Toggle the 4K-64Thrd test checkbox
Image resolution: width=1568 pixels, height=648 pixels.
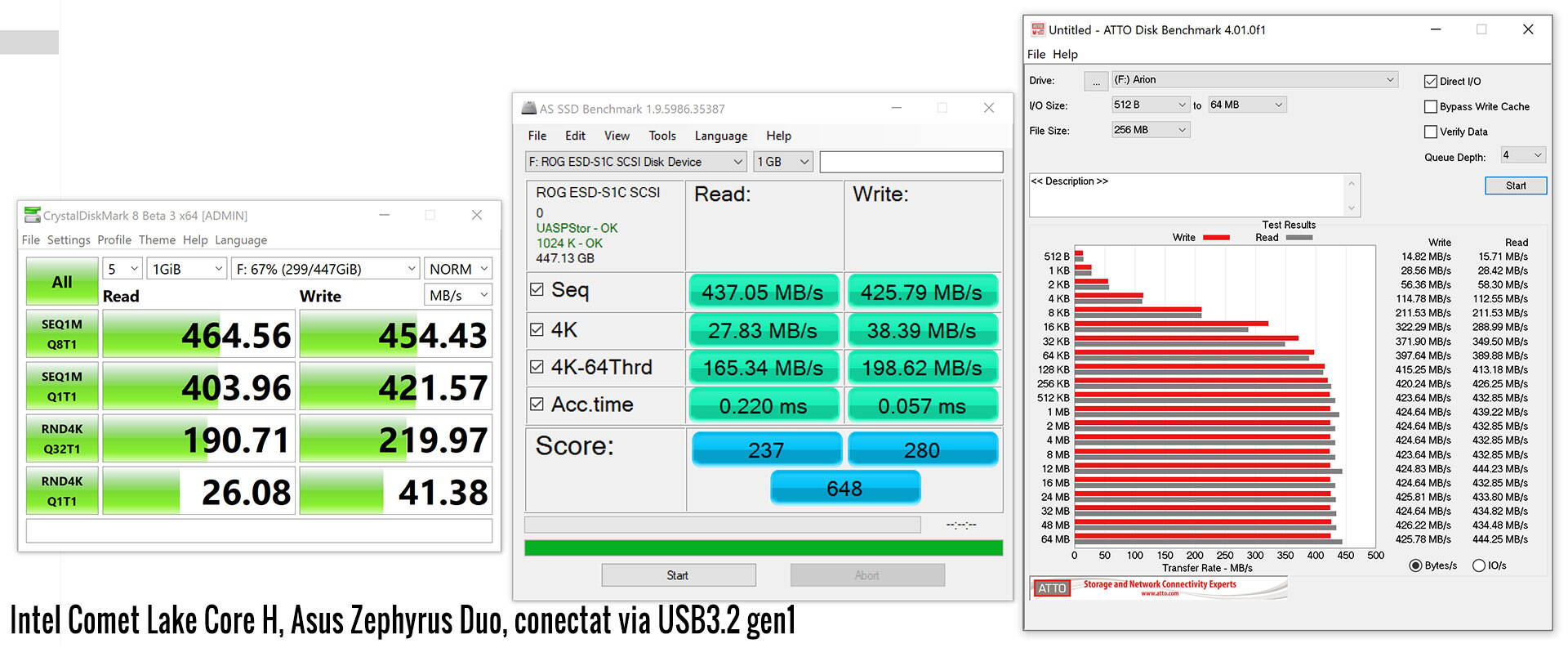[x=537, y=367]
